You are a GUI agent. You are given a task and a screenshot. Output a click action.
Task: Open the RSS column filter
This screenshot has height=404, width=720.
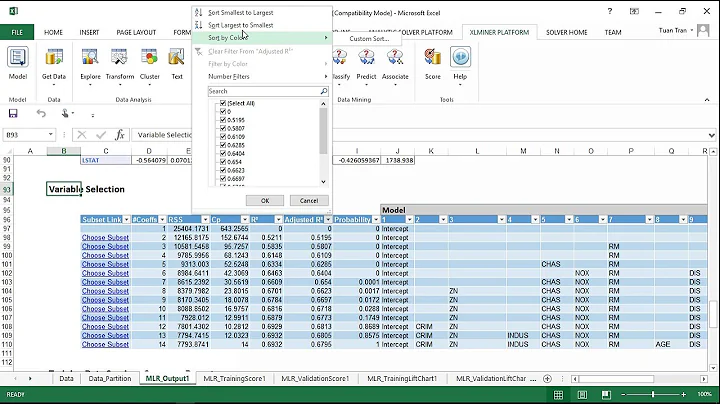(205, 220)
